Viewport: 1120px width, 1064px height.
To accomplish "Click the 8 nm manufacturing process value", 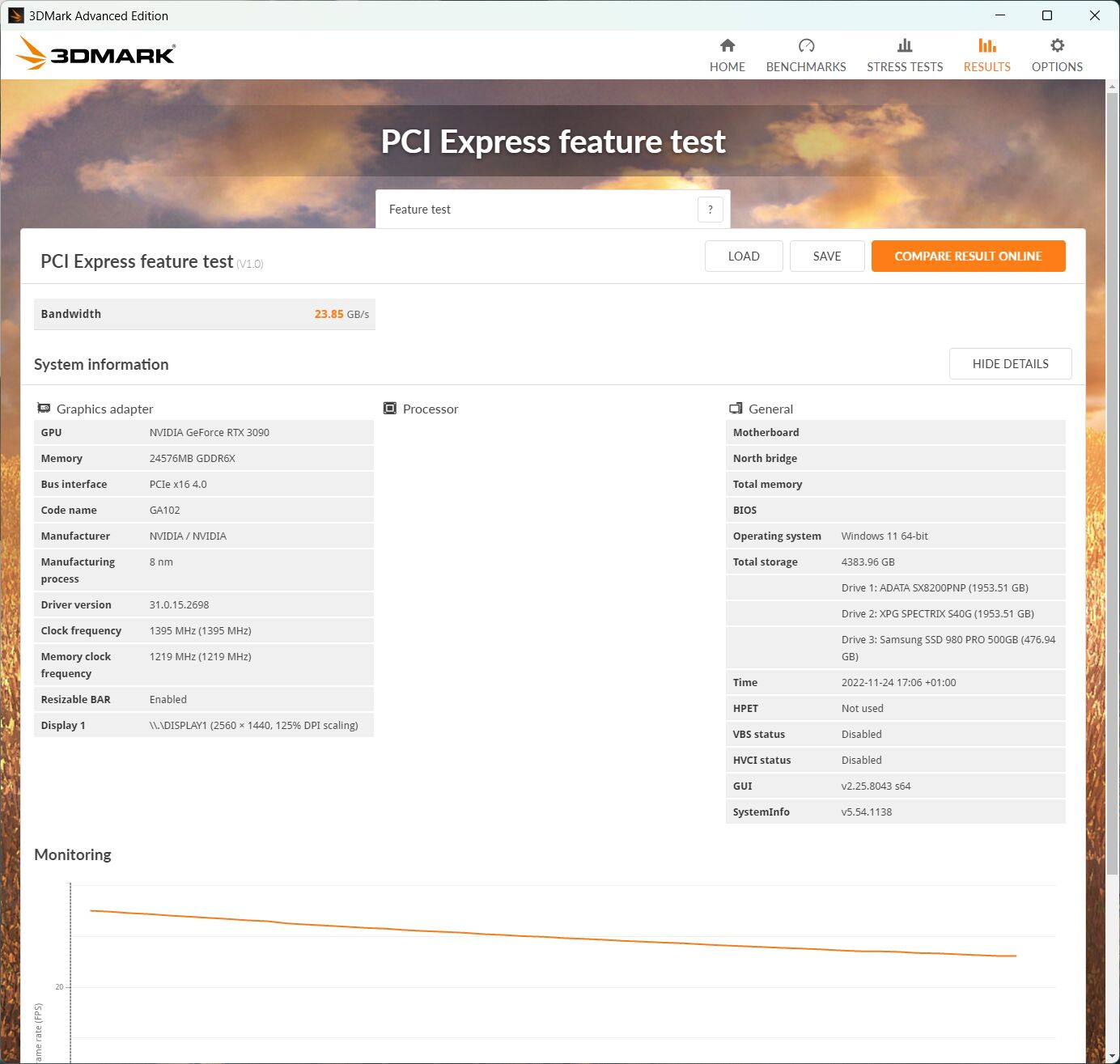I will 161,562.
